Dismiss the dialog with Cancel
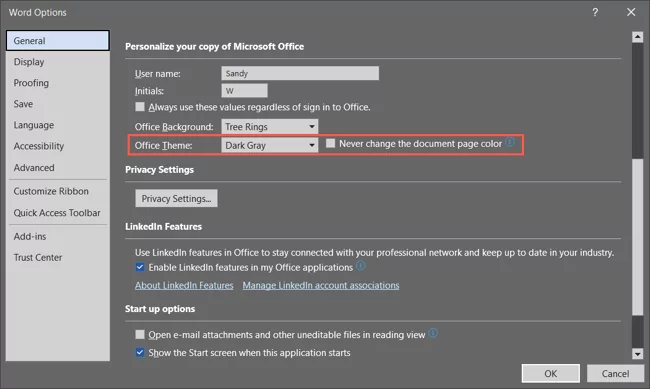 click(x=615, y=374)
